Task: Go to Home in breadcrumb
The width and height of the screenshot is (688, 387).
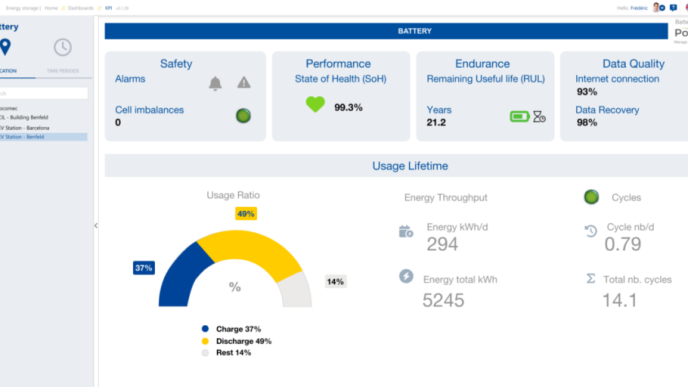Action: [51, 8]
